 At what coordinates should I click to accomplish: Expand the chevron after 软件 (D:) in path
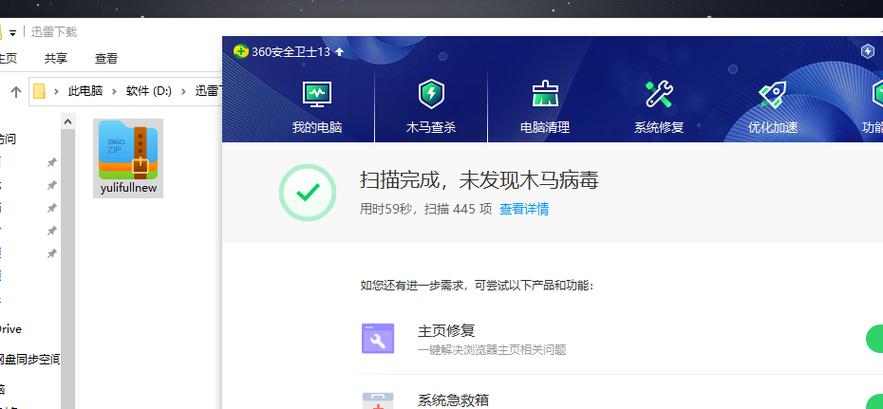click(x=183, y=91)
